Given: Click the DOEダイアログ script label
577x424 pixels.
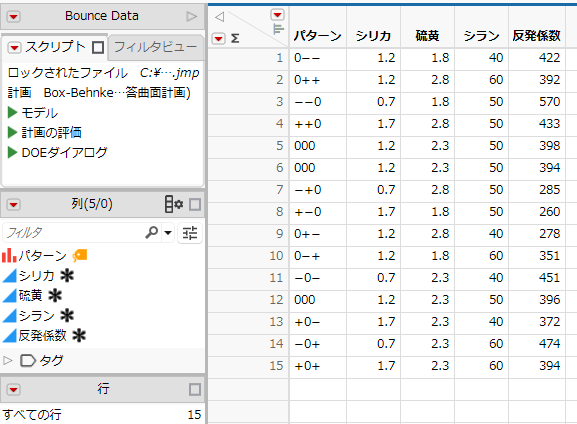Looking at the screenshot, I should [64, 152].
